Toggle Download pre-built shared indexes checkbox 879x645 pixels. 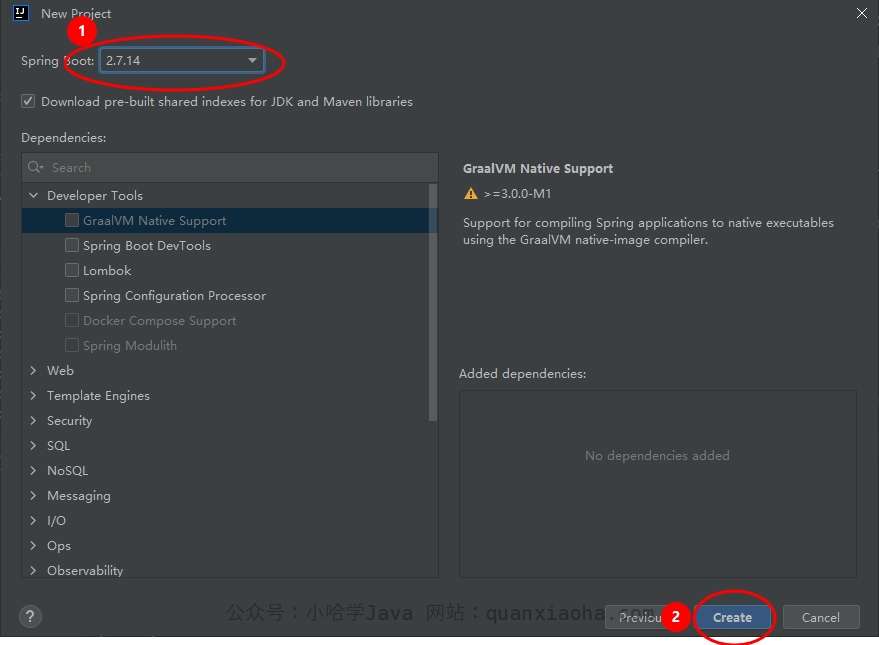click(28, 101)
